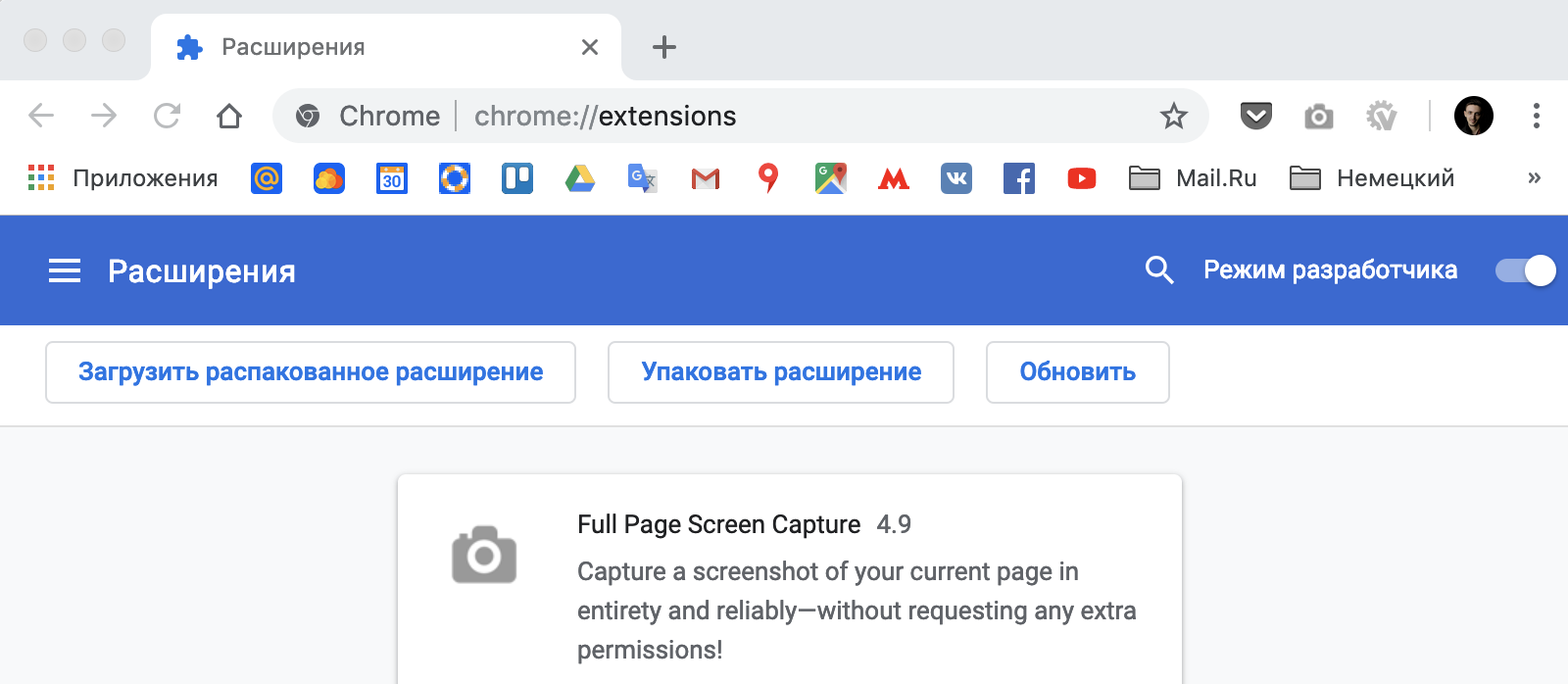Image resolution: width=1568 pixels, height=684 pixels.
Task: Open Chrome's three-dot menu
Action: [x=1536, y=116]
